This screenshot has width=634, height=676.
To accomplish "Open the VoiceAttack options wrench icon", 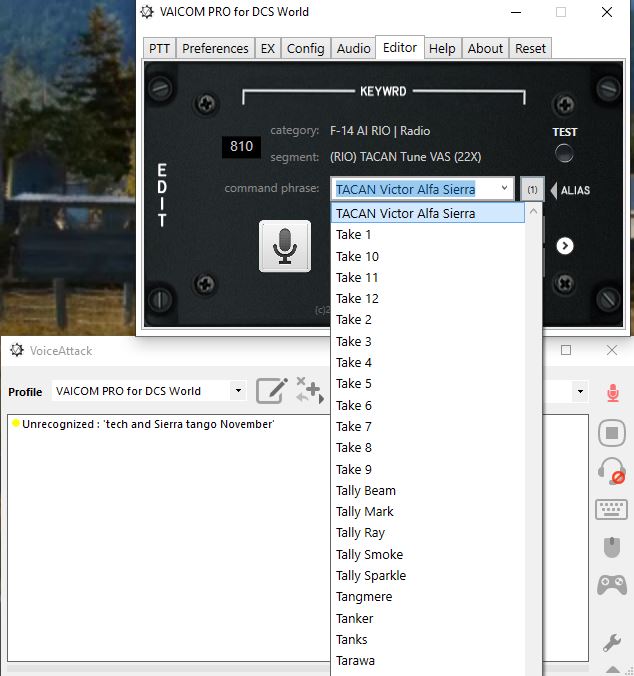I will tap(612, 642).
